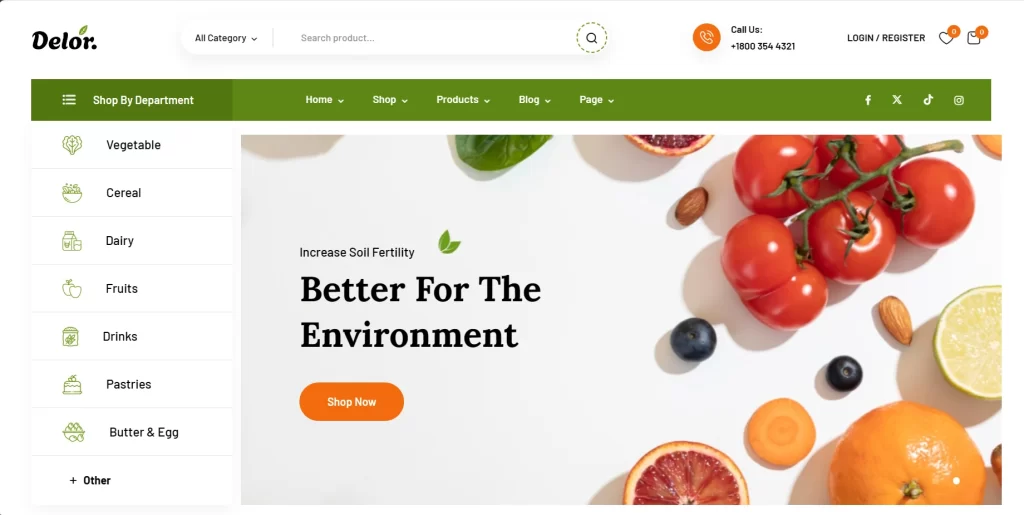
Task: Open the shopping cart icon
Action: tap(974, 38)
